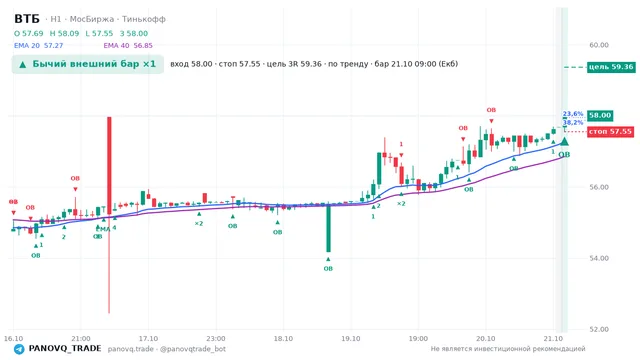The image size is (640, 360).
Task: Click the Telegram logo icon next to PANOVQ_TRADE
Action: pos(19,349)
